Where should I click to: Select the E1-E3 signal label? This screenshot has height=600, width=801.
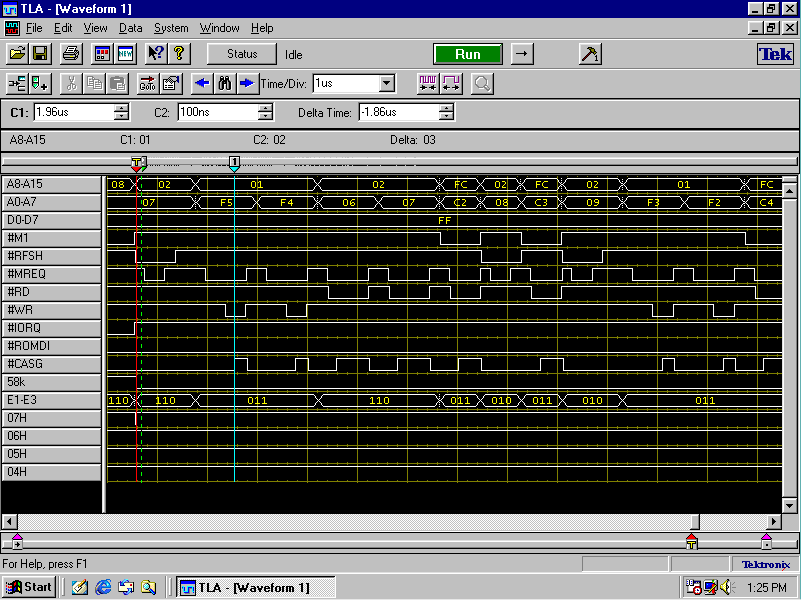pos(52,400)
